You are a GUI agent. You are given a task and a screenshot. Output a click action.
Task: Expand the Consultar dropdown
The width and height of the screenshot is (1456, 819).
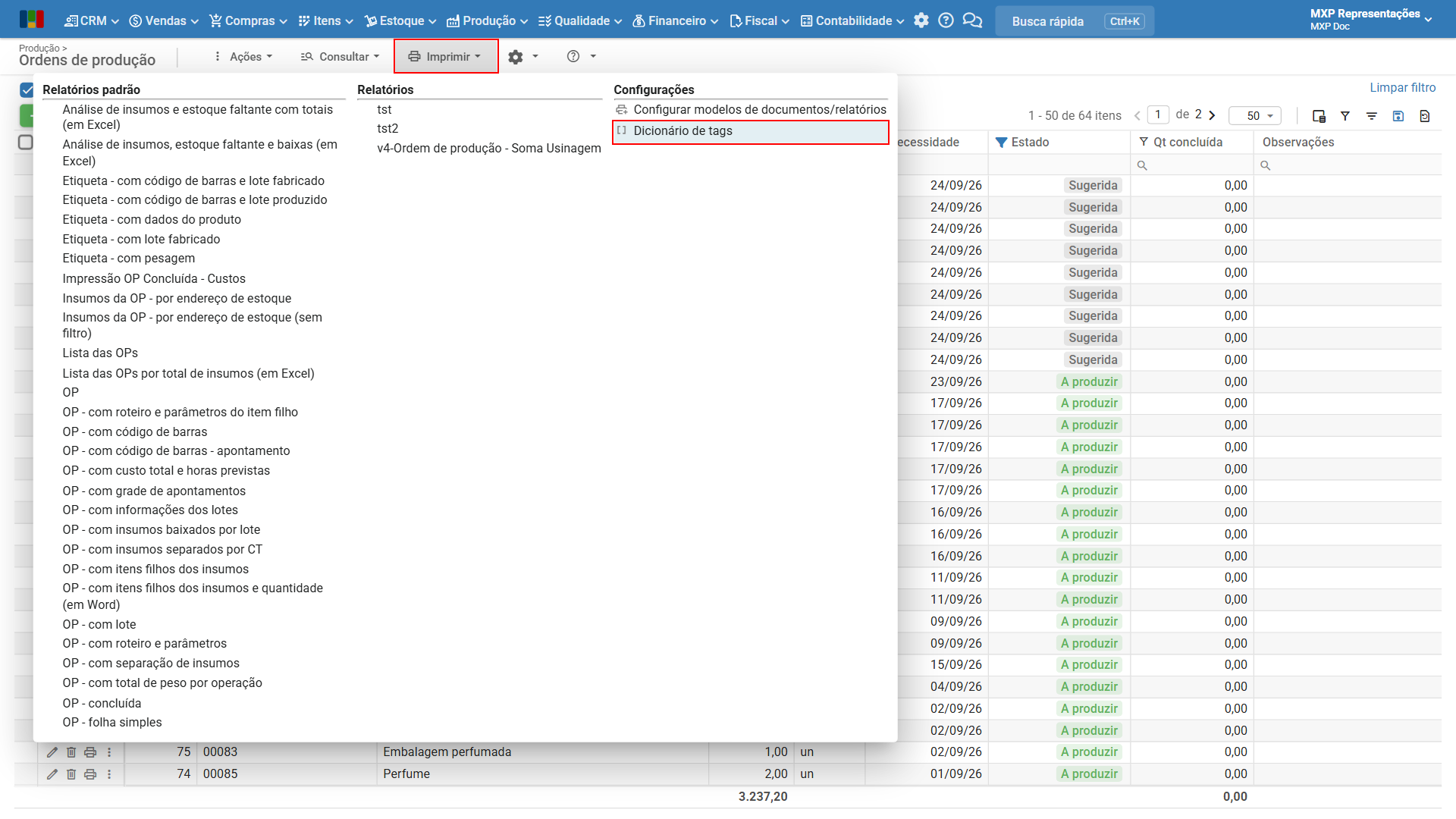pyautogui.click(x=340, y=57)
